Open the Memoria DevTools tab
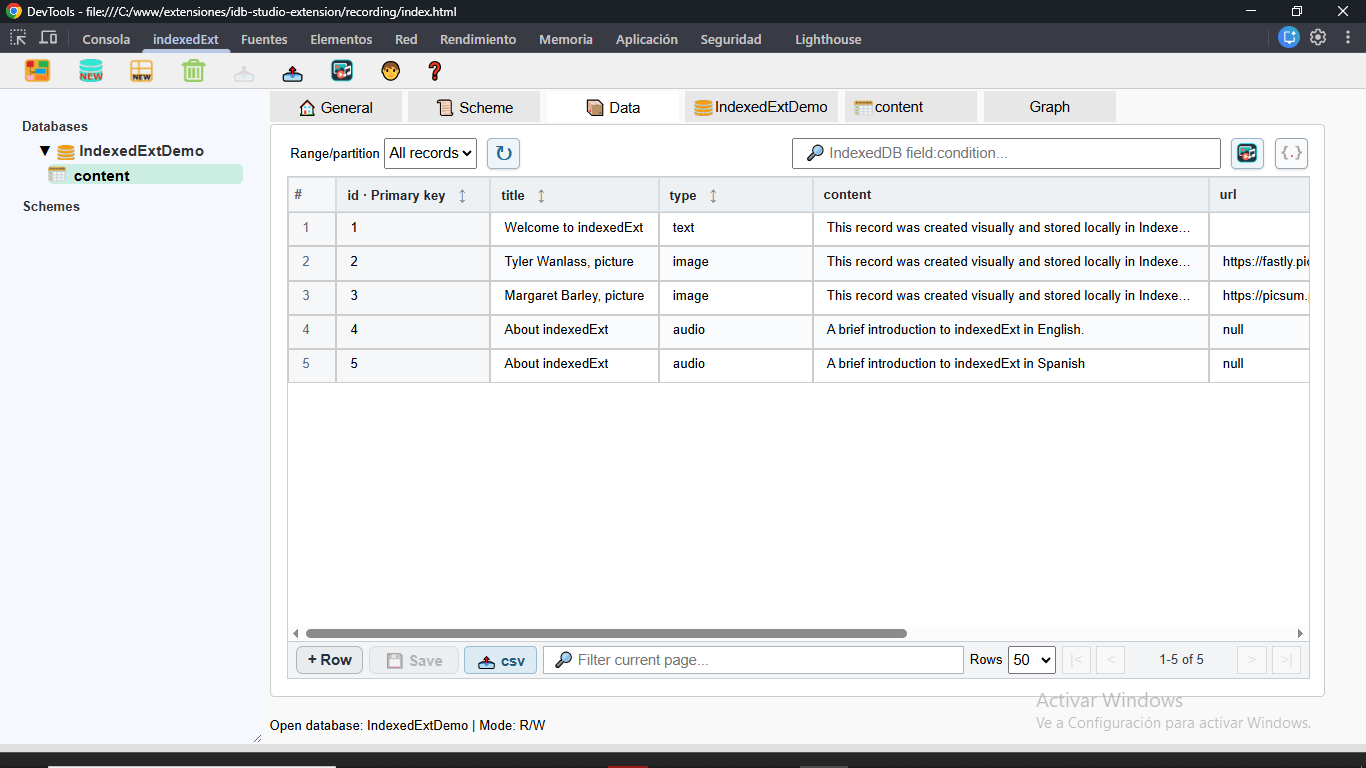 tap(566, 39)
